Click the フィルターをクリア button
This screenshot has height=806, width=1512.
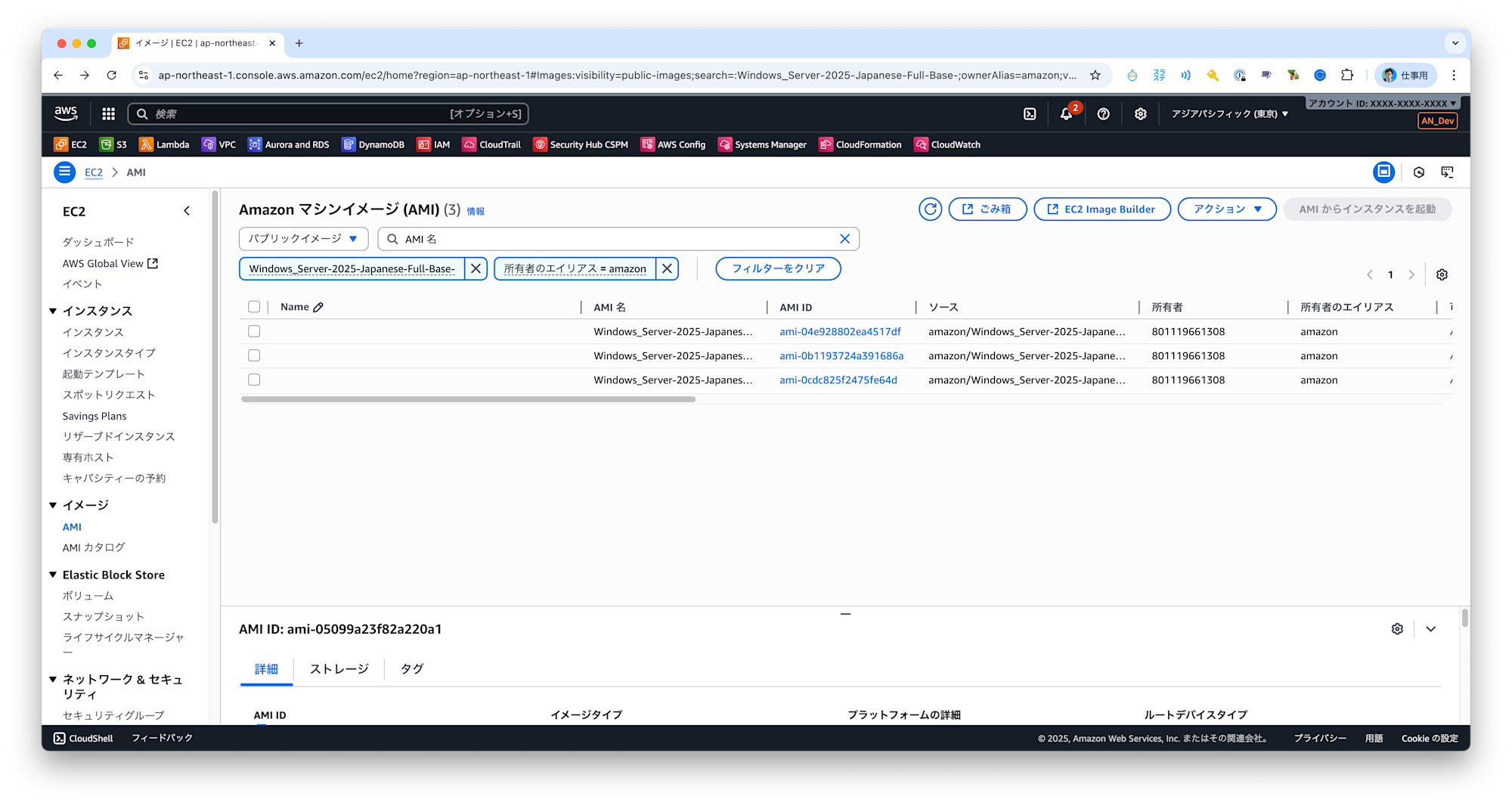click(x=778, y=268)
